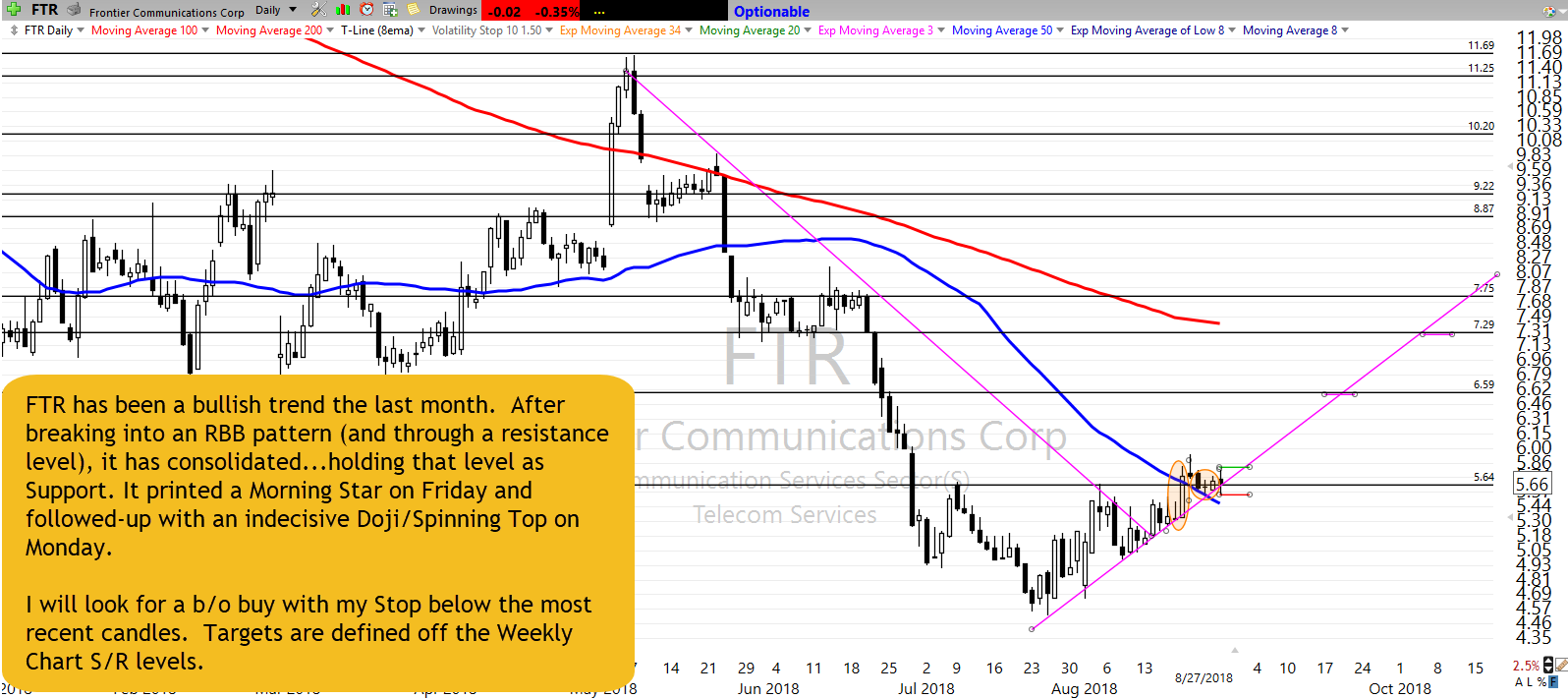Click the -0.35% percent change value
The height and width of the screenshot is (699, 1568).
tap(558, 12)
